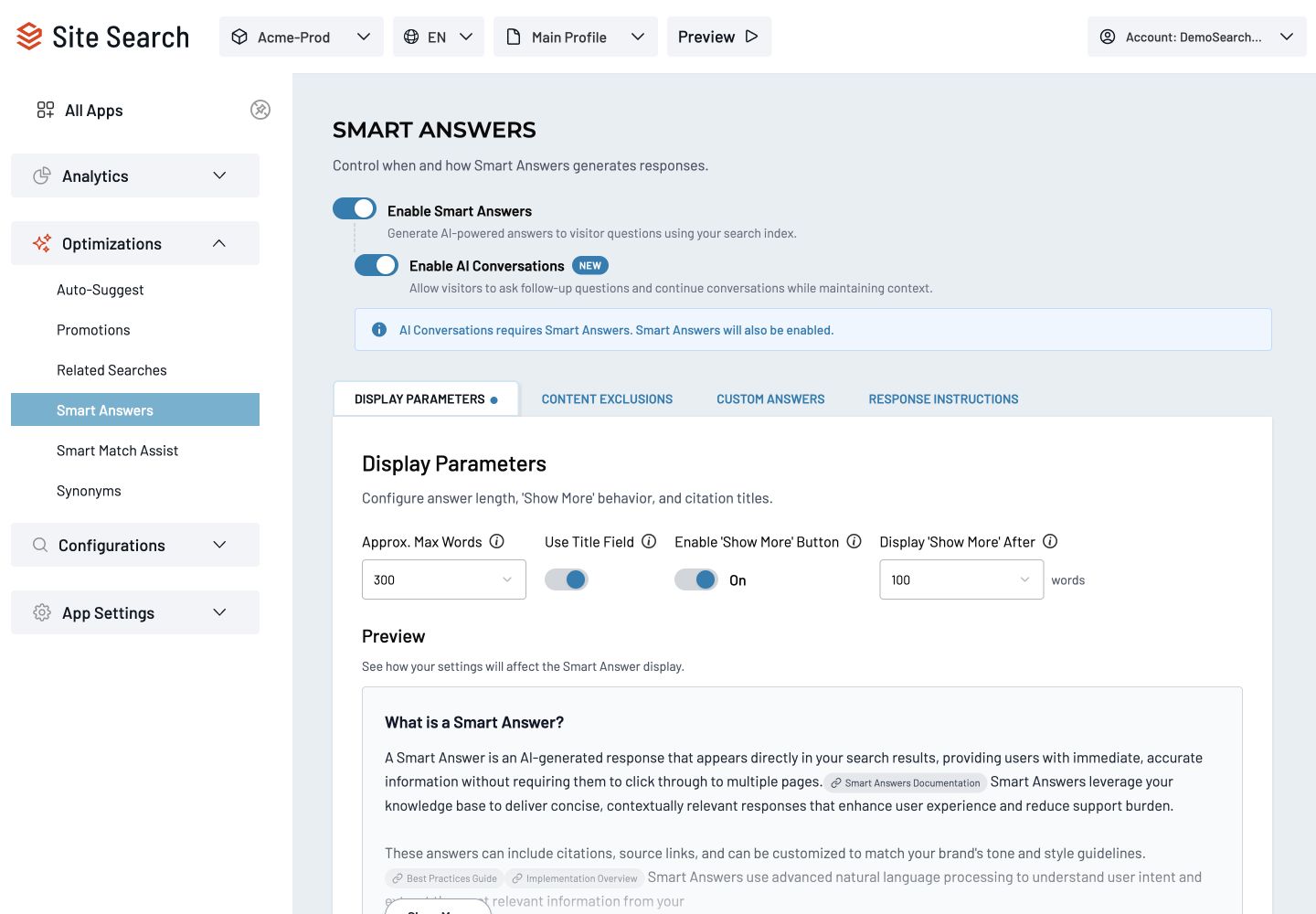1316x914 pixels.
Task: Open the Best Practices Guide citation link
Action: 444,878
